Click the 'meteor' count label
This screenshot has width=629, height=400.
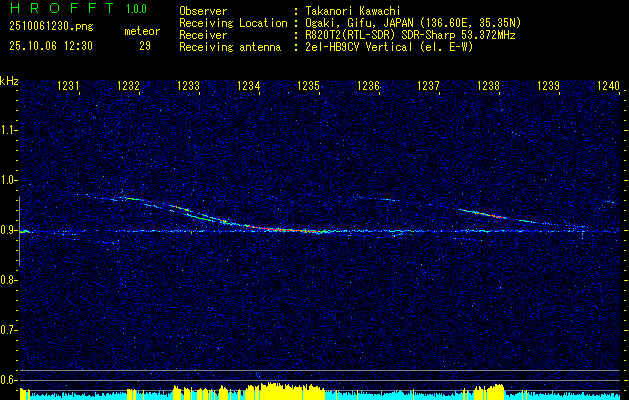(x=142, y=31)
